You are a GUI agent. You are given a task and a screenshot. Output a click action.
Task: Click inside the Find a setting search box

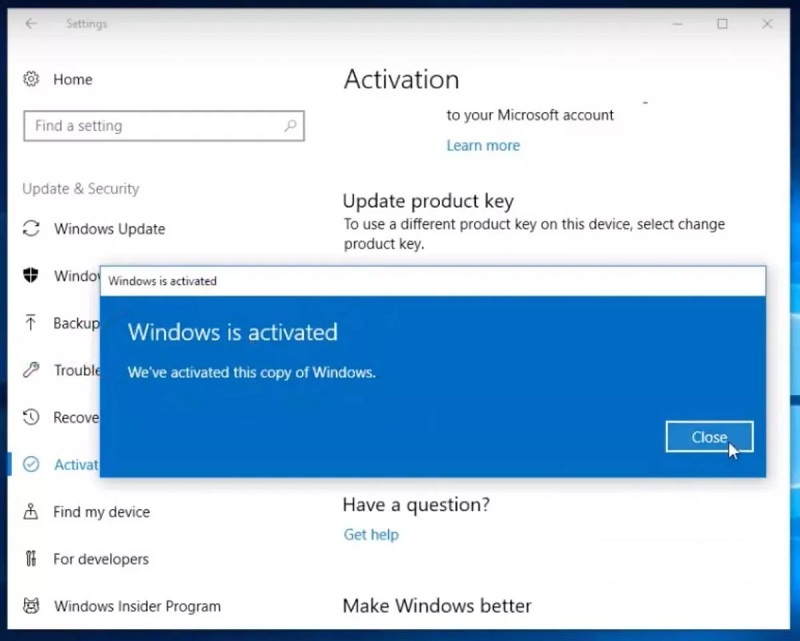160,126
